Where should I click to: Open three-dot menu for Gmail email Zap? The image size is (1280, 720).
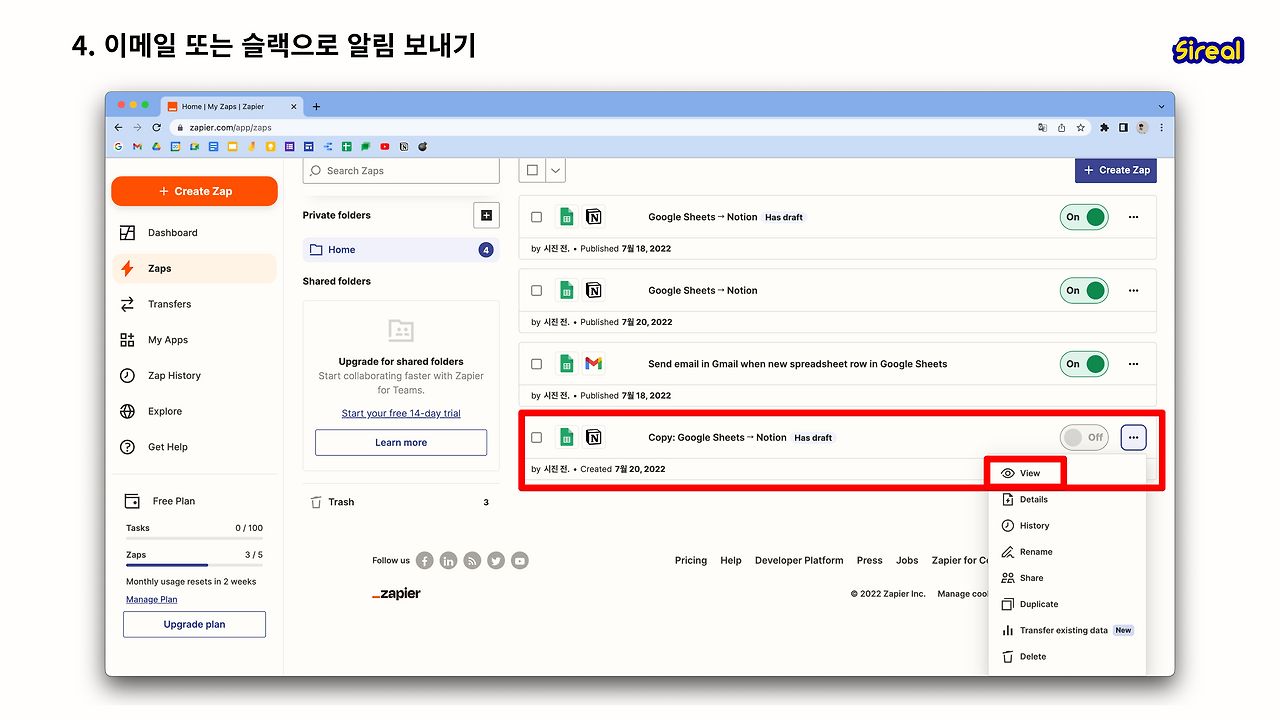click(1133, 364)
